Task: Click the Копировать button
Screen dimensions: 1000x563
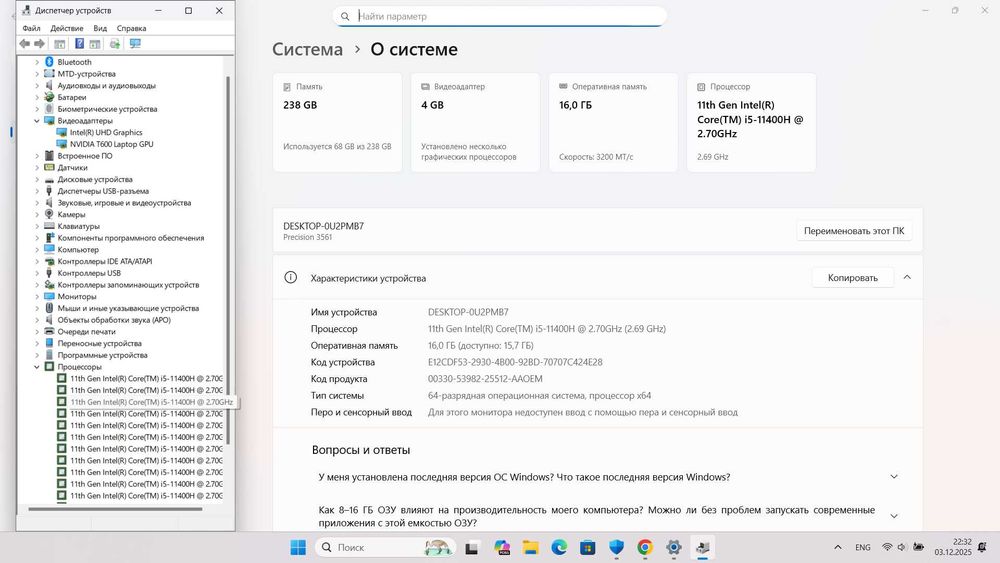Action: (853, 277)
